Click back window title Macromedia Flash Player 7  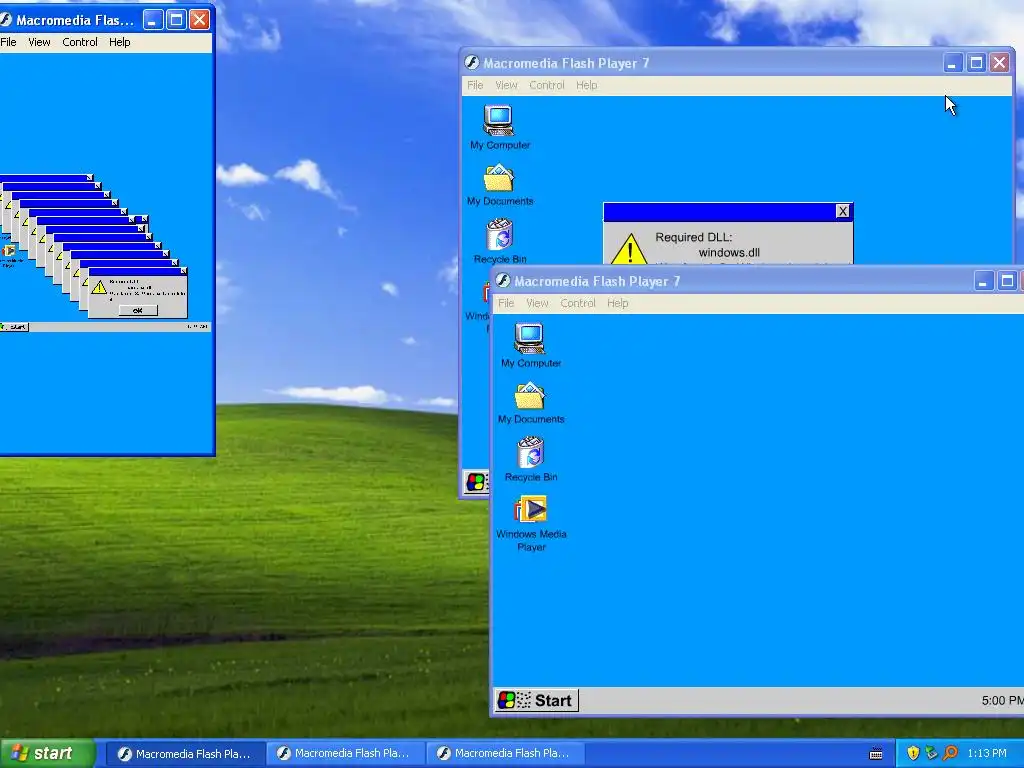tap(566, 63)
